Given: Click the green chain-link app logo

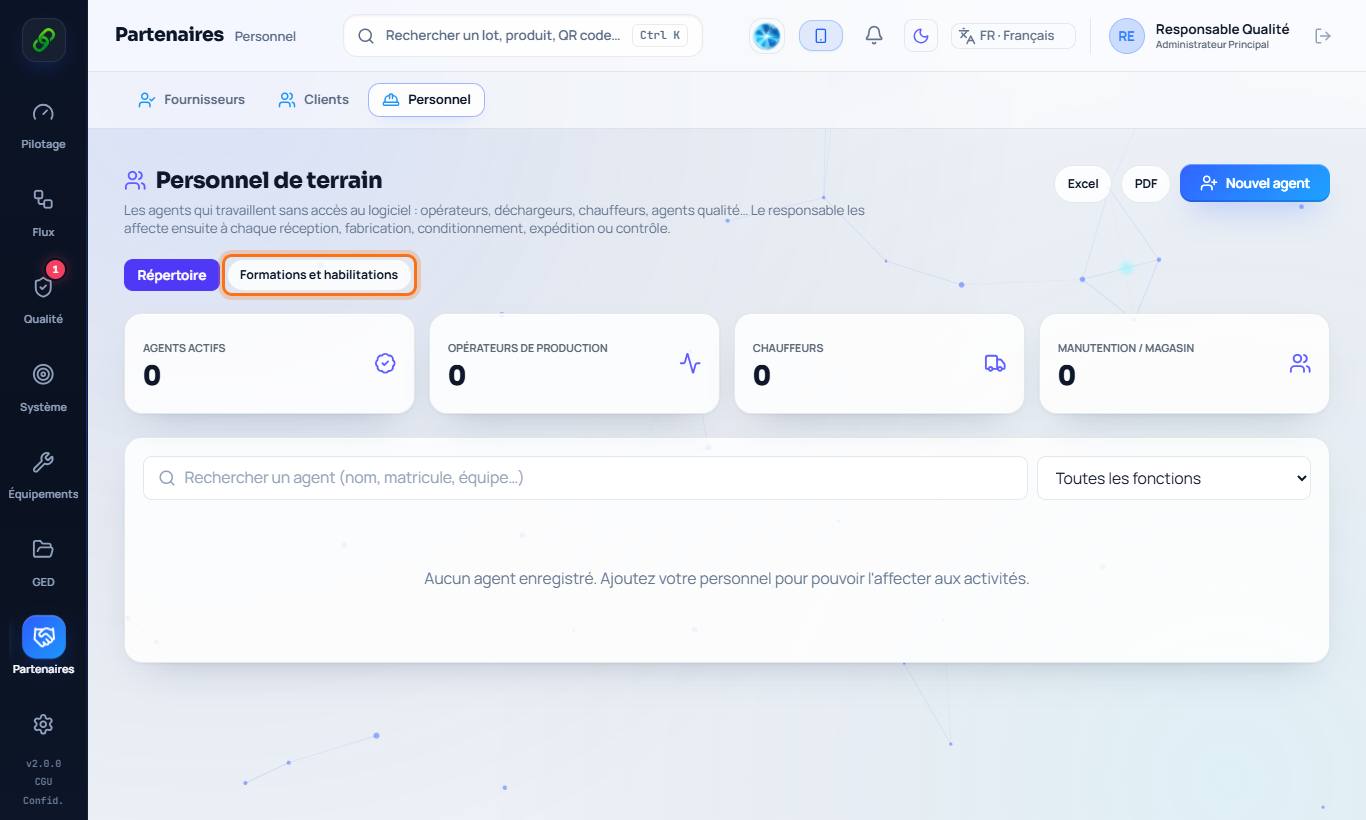Looking at the screenshot, I should [x=44, y=40].
